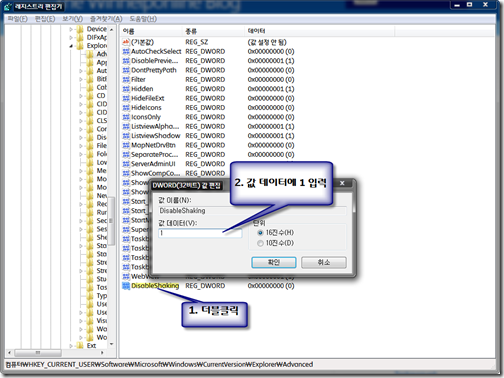Click the Hidden registry value icon
504x378 pixels.
click(126, 89)
